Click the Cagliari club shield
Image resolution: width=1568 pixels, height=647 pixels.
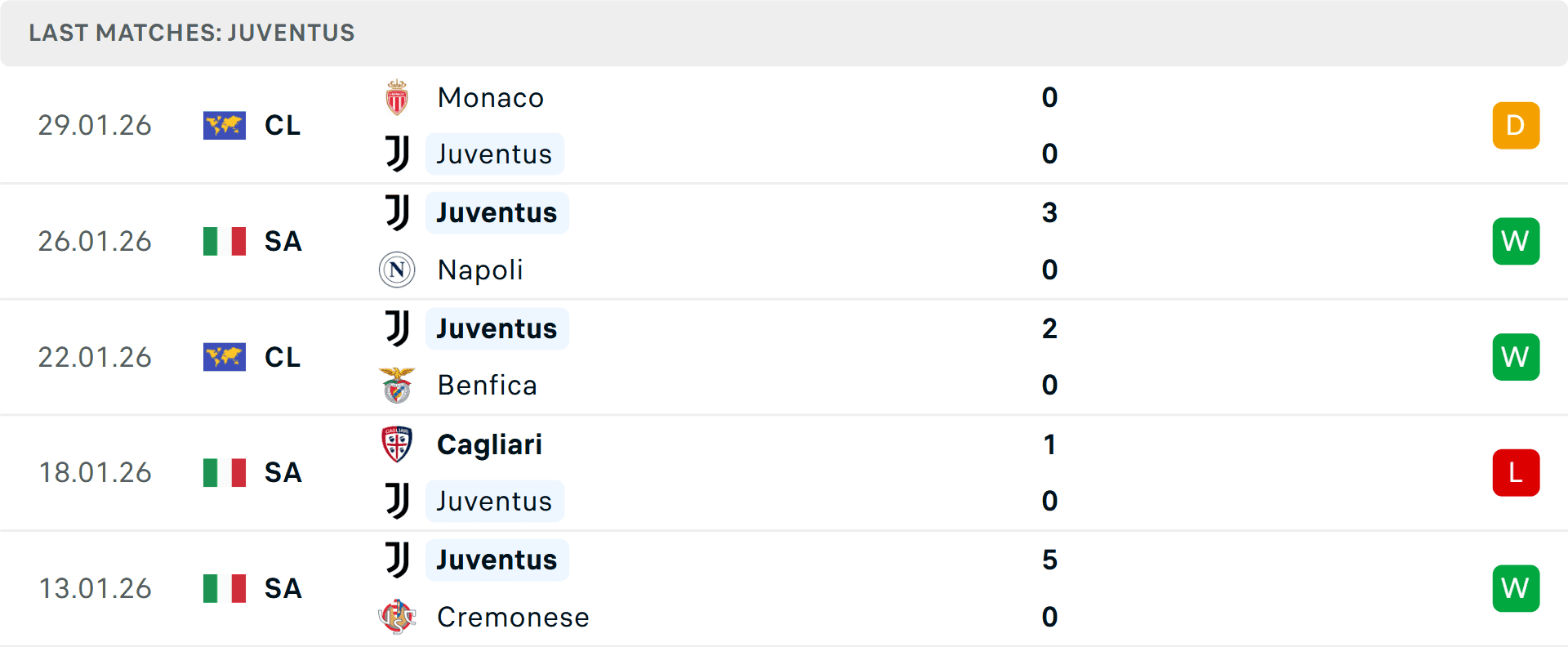click(x=397, y=444)
